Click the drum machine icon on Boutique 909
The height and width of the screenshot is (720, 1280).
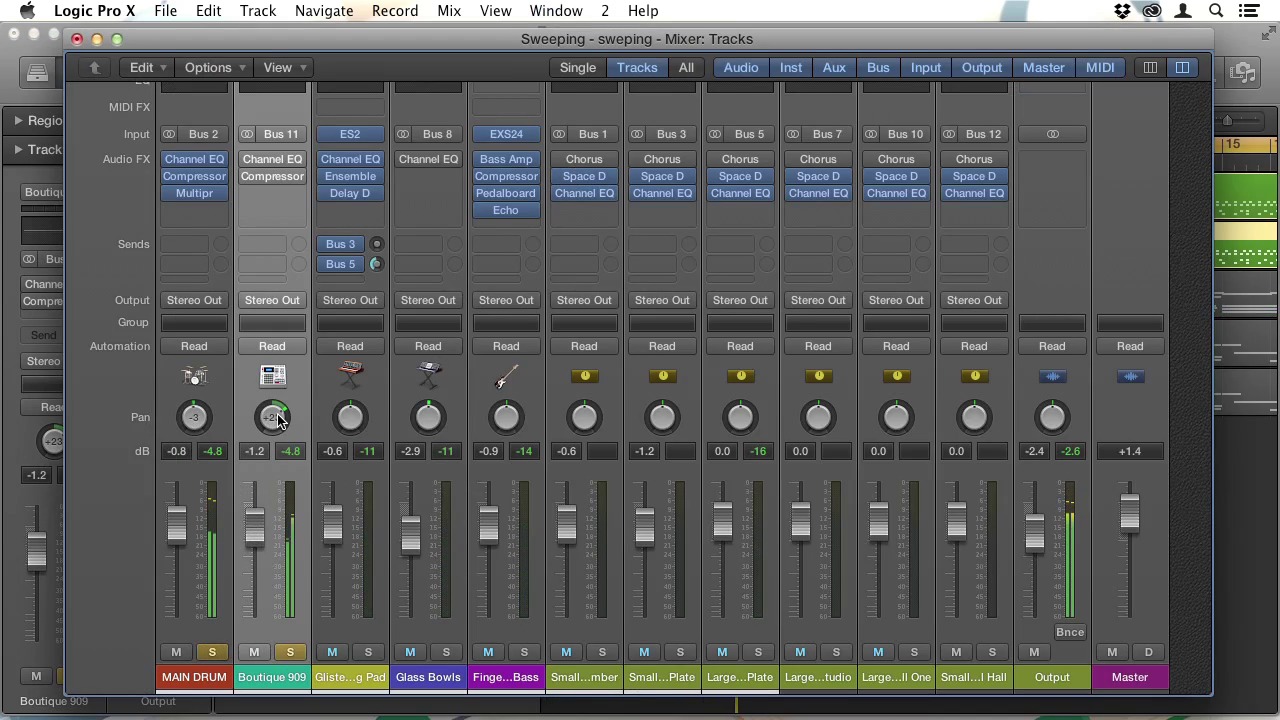(272, 376)
